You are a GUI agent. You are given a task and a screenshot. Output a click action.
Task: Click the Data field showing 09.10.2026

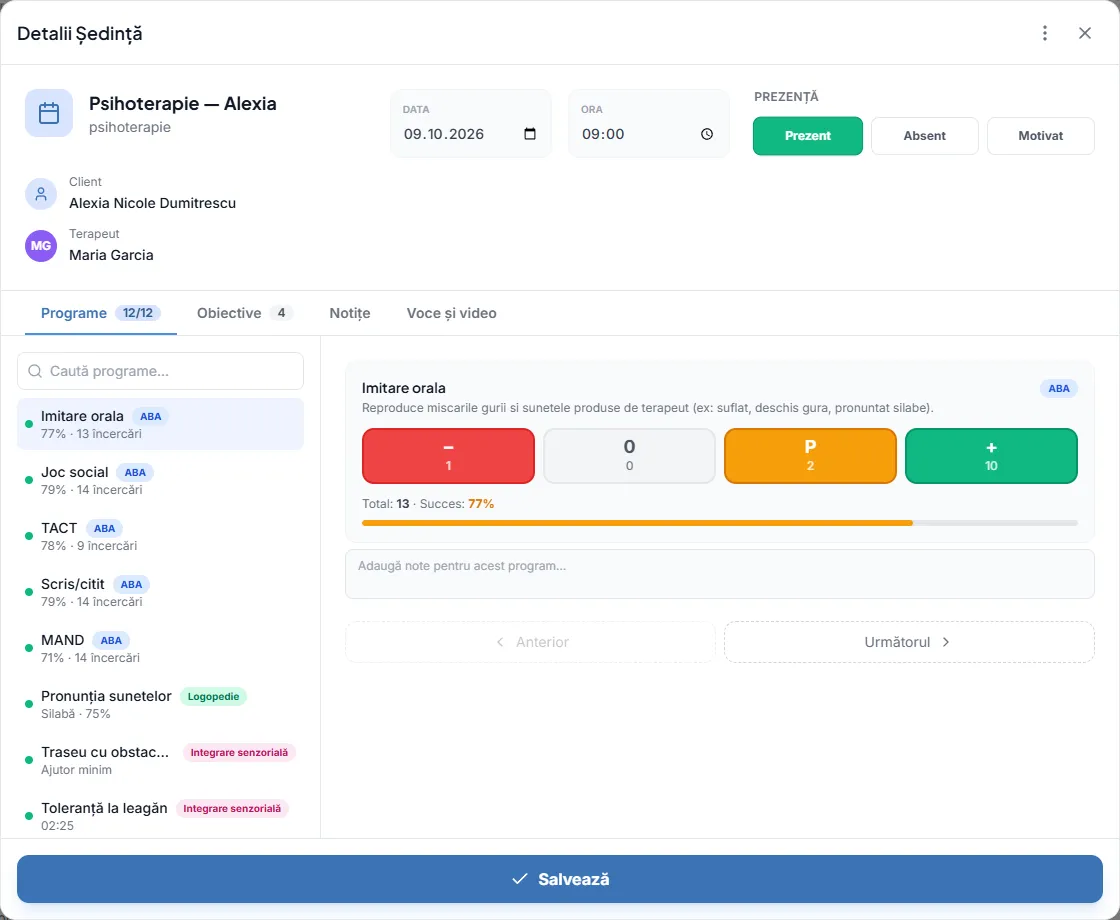coord(471,124)
